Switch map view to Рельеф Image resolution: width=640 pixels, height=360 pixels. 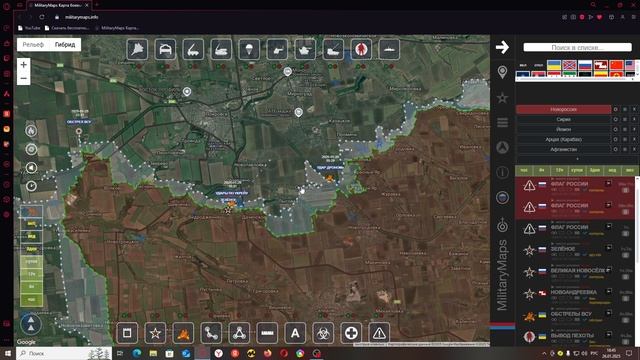click(33, 44)
